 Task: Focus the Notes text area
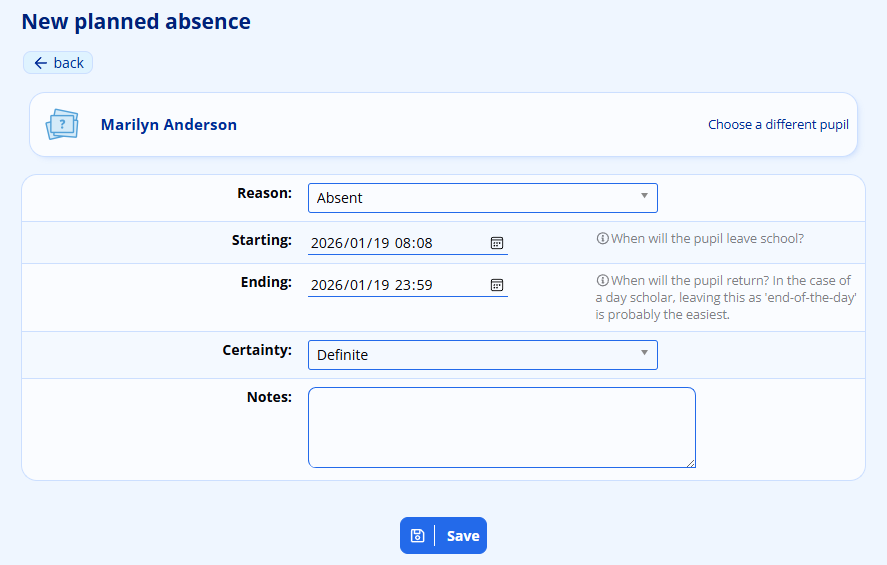click(x=500, y=427)
